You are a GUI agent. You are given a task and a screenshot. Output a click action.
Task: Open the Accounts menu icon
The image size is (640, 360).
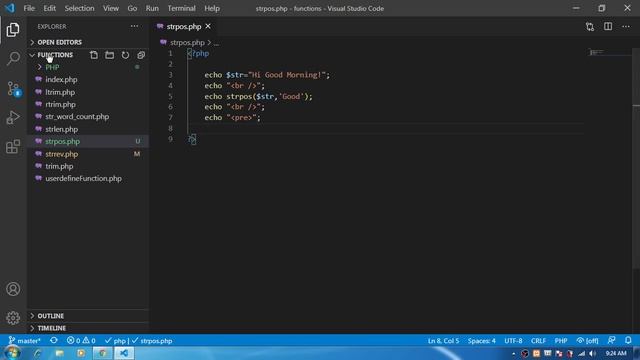[x=13, y=289]
